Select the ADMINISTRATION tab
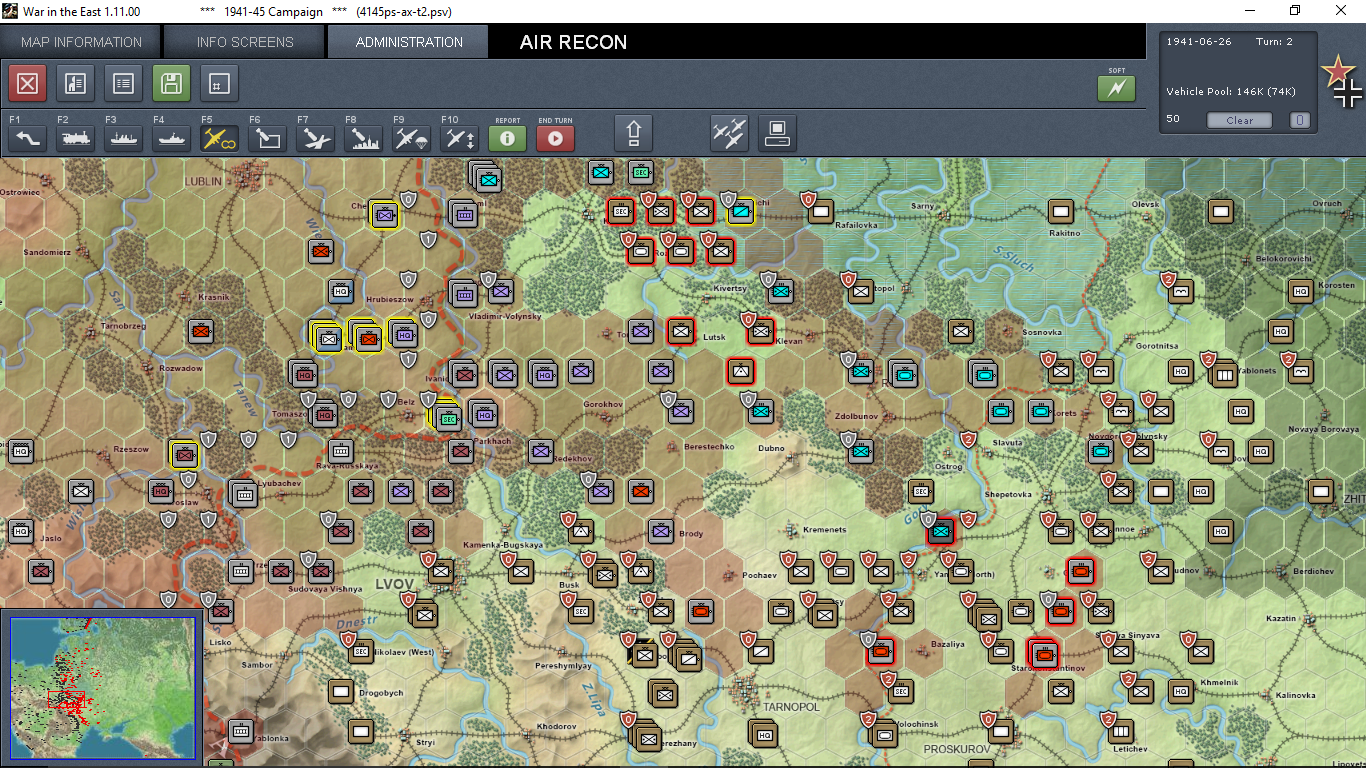Image resolution: width=1366 pixels, height=768 pixels. 409,42
